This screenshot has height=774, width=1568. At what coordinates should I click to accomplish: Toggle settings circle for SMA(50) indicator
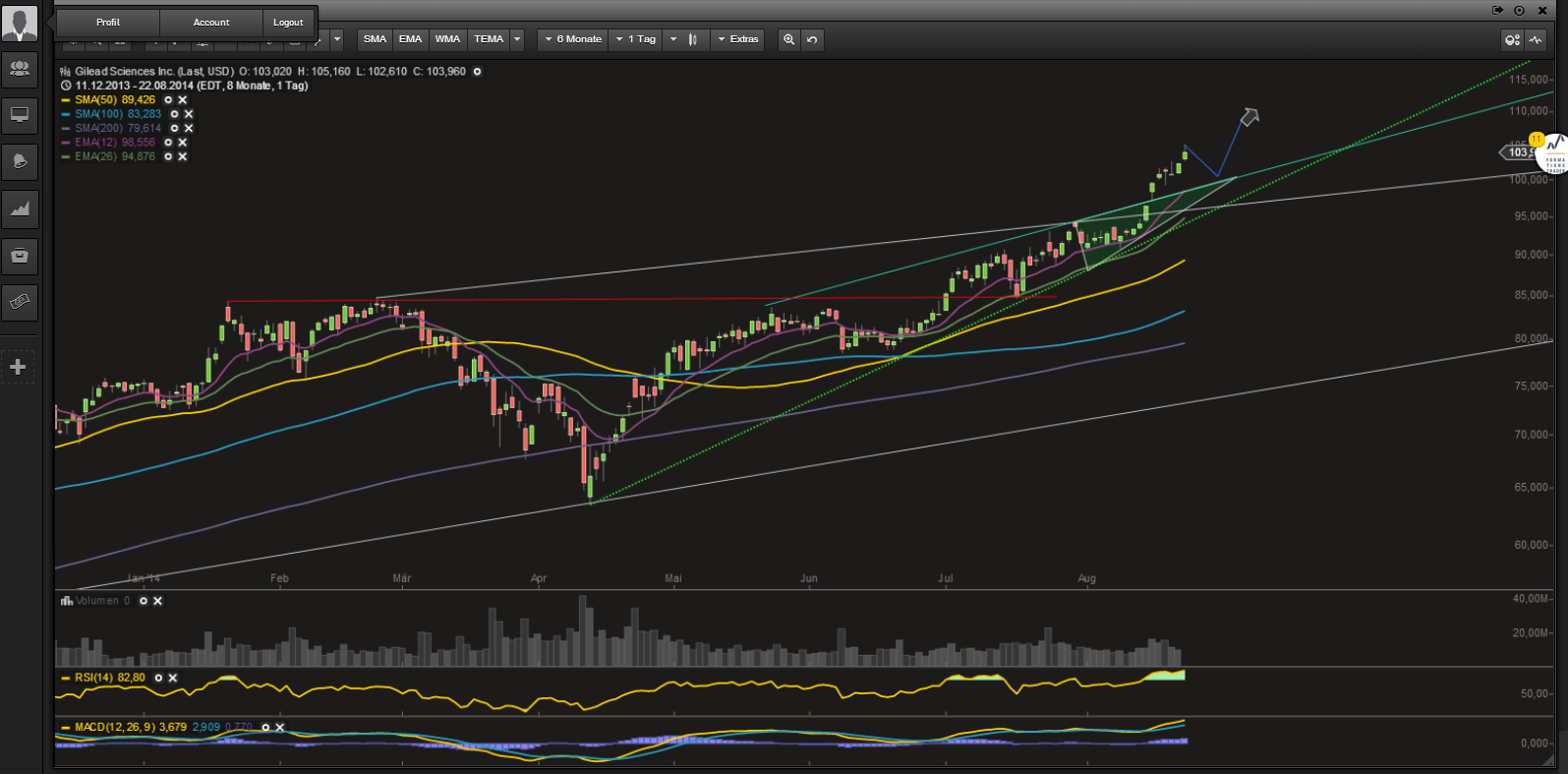[168, 100]
